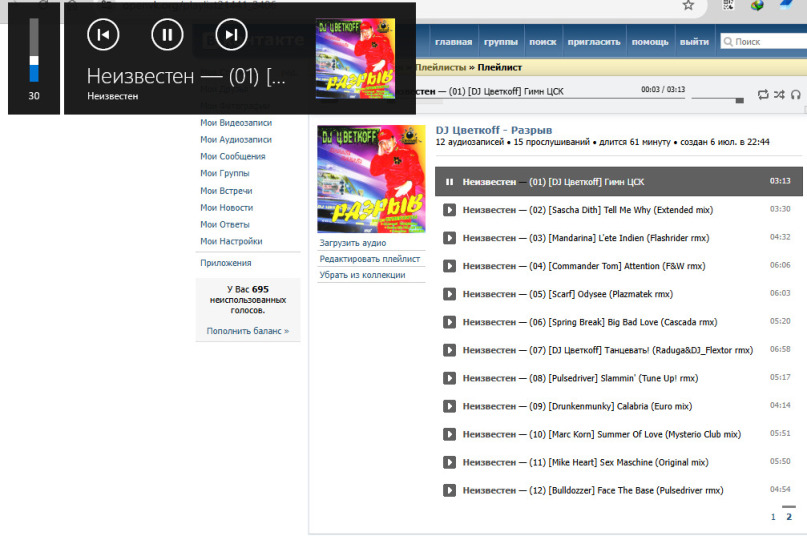This screenshot has height=536, width=807.
Task: Click the player volume slider
Action: pyautogui.click(x=717, y=99)
